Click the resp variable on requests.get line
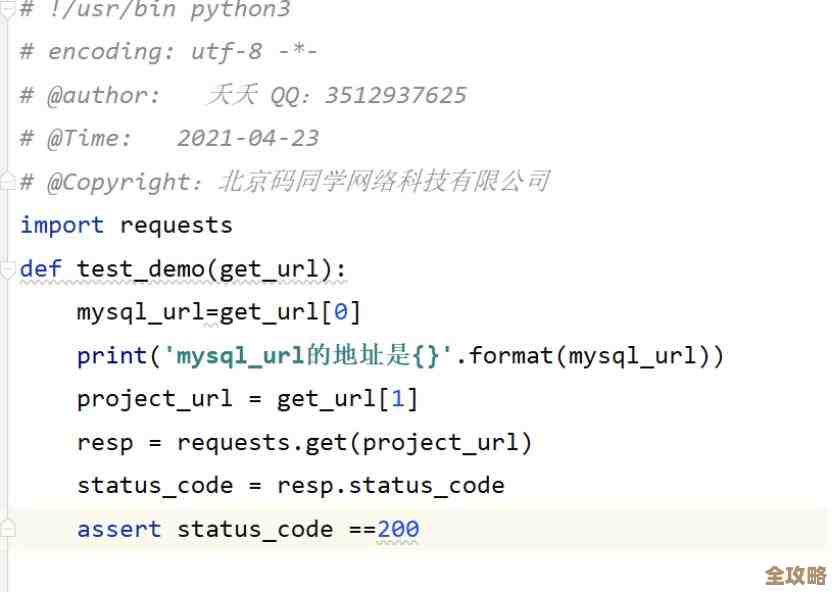Screen dimensions: 832x594 (105, 442)
